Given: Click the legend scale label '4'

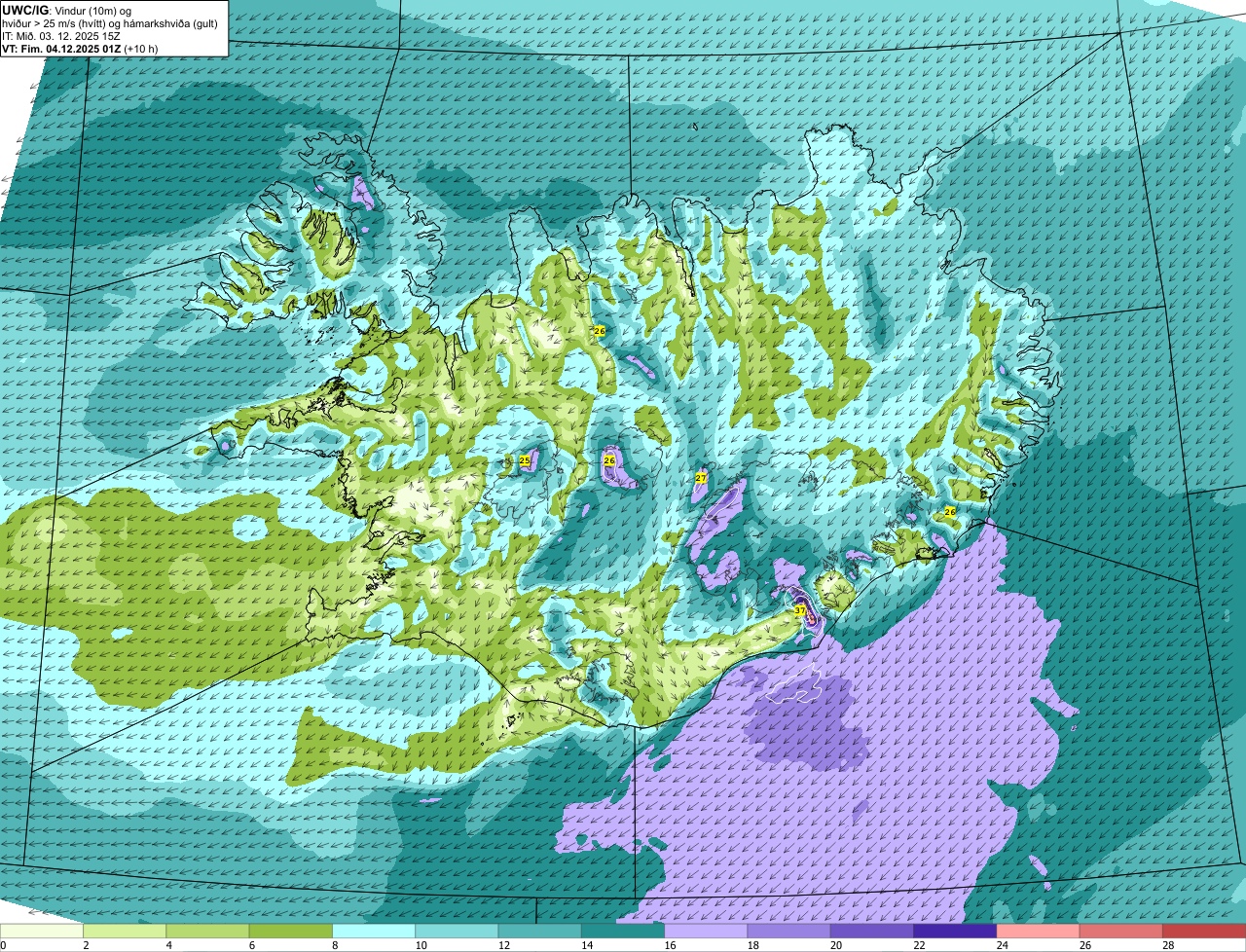Looking at the screenshot, I should [168, 945].
